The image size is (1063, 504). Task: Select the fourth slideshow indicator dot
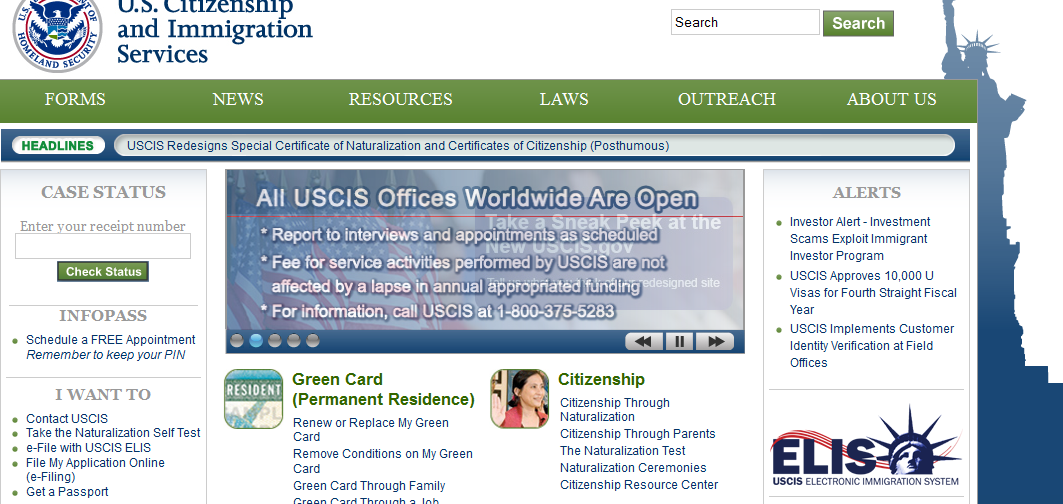click(294, 341)
